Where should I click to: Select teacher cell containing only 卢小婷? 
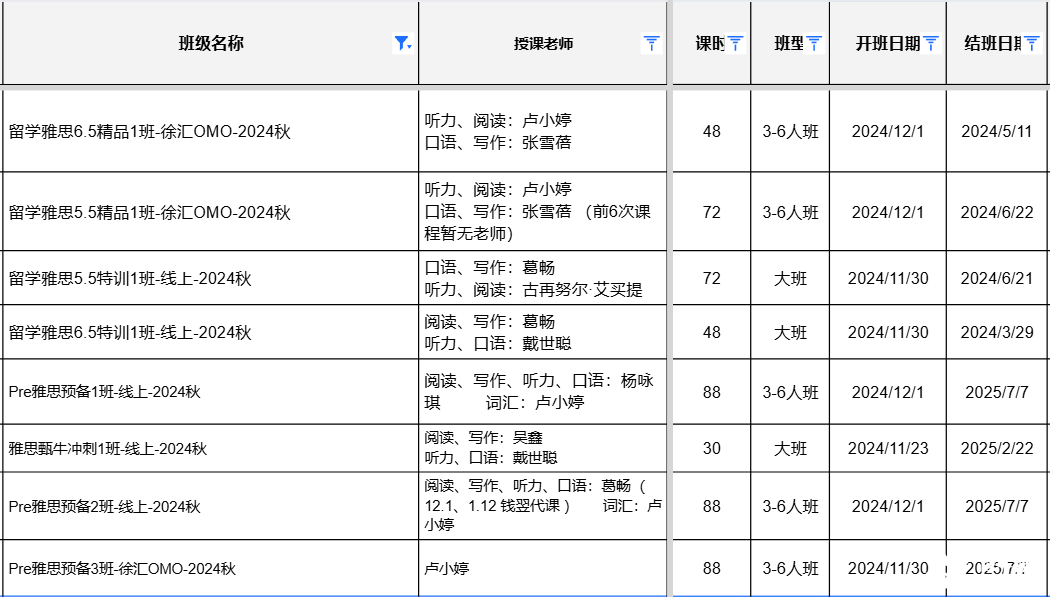click(x=543, y=568)
